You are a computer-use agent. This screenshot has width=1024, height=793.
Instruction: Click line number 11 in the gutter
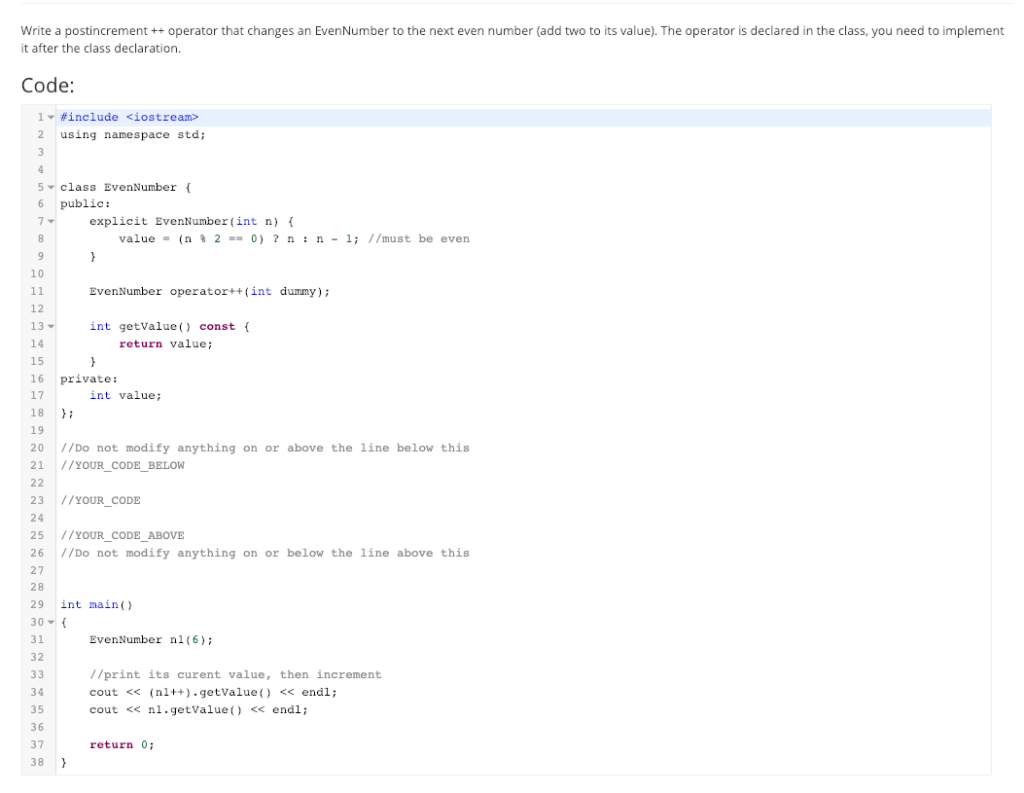tap(37, 291)
